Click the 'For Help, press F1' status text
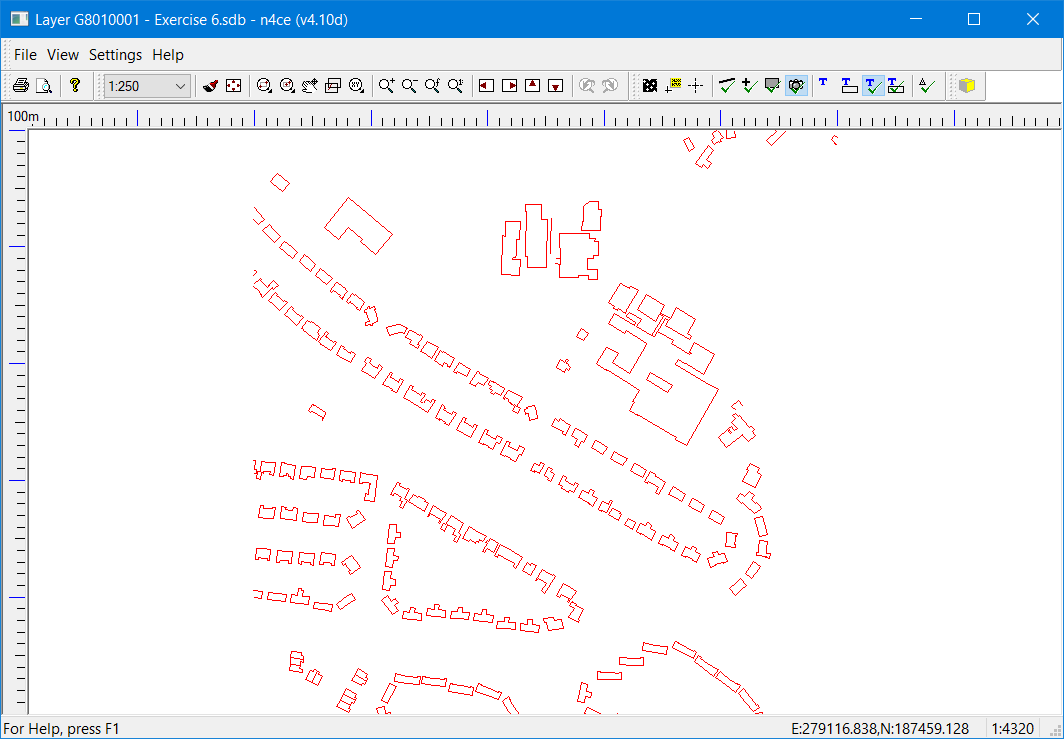 pyautogui.click(x=61, y=729)
